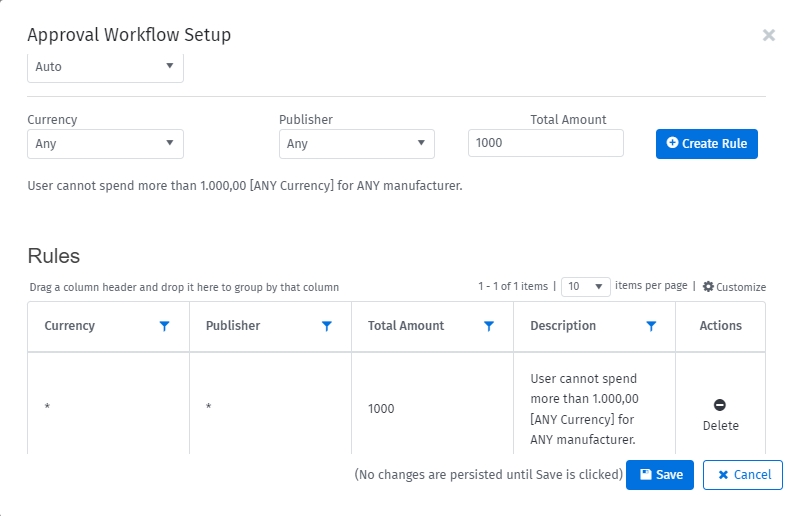Close the Approval Workflow Setup dialog

(x=768, y=35)
